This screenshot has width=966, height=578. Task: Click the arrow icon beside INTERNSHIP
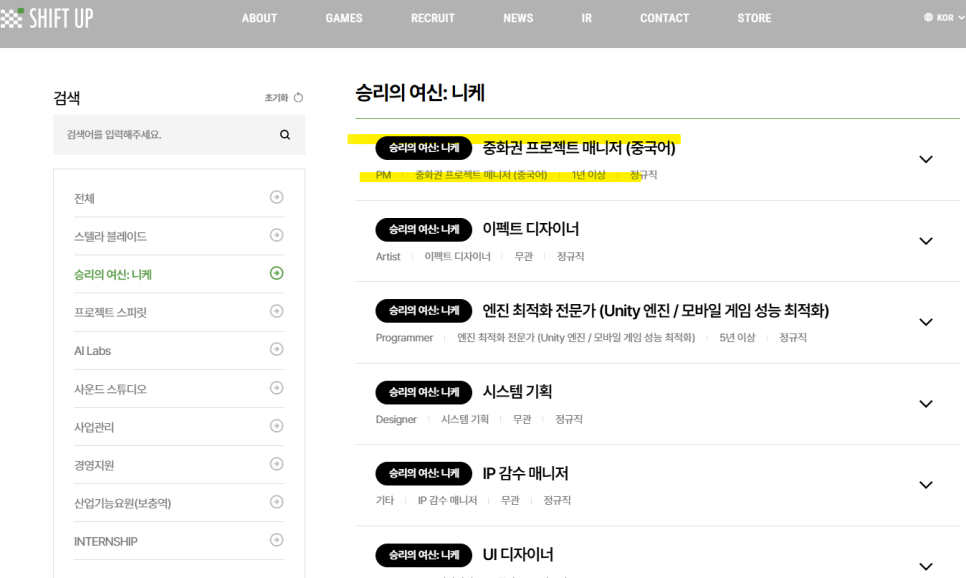coord(277,540)
